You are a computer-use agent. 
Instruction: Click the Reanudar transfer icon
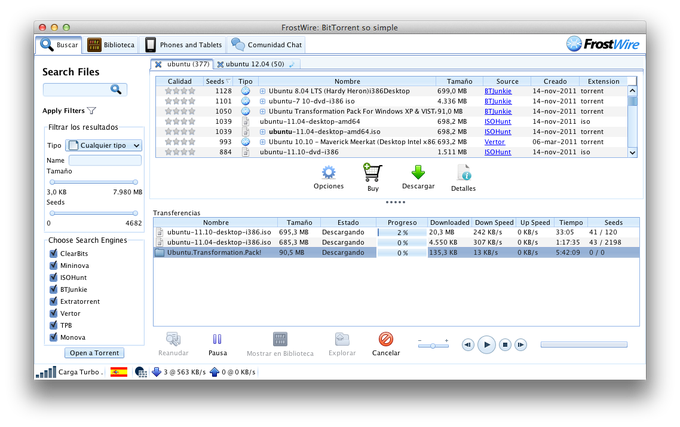173,339
